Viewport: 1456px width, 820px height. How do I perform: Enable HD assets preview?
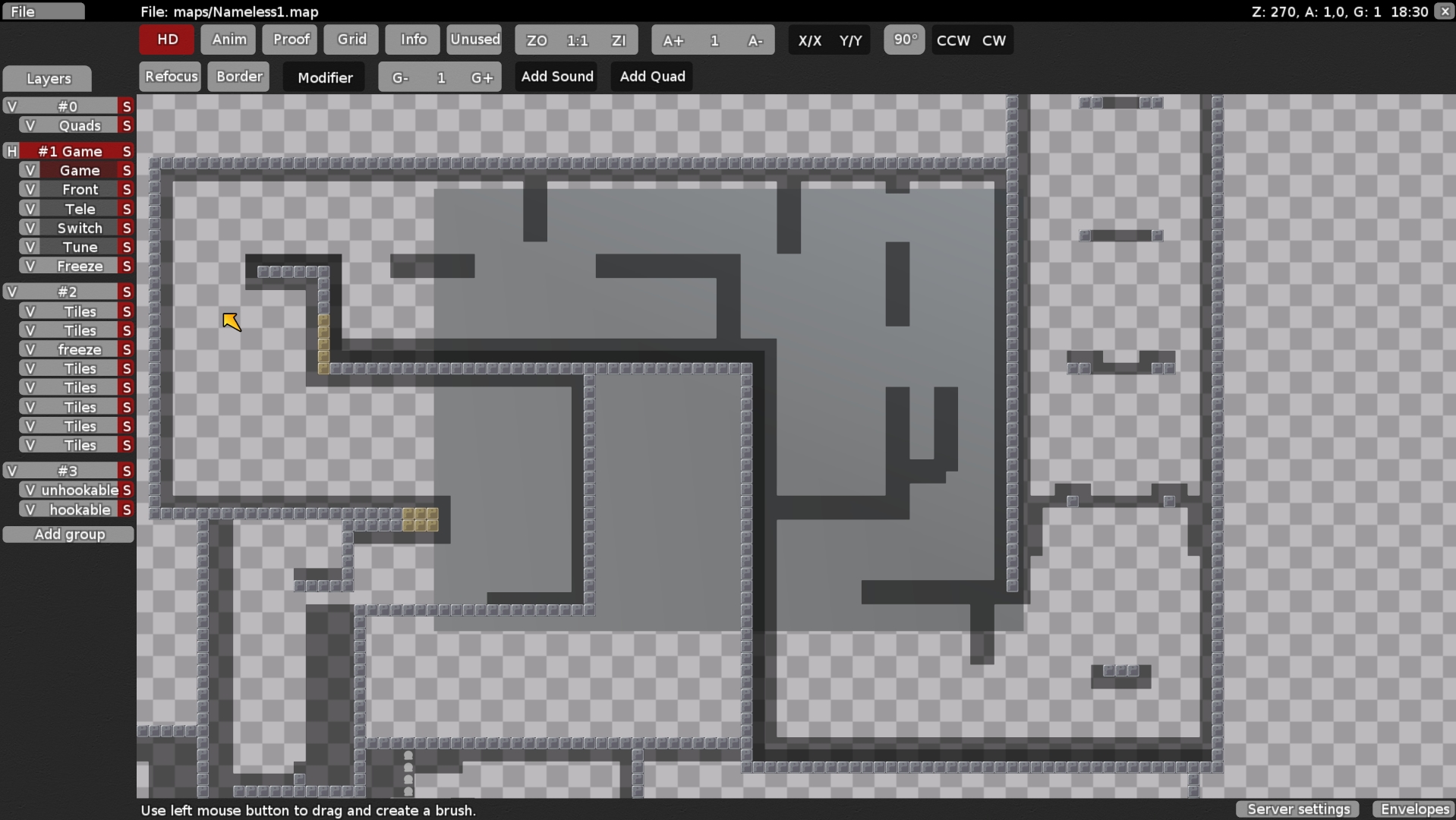click(165, 39)
